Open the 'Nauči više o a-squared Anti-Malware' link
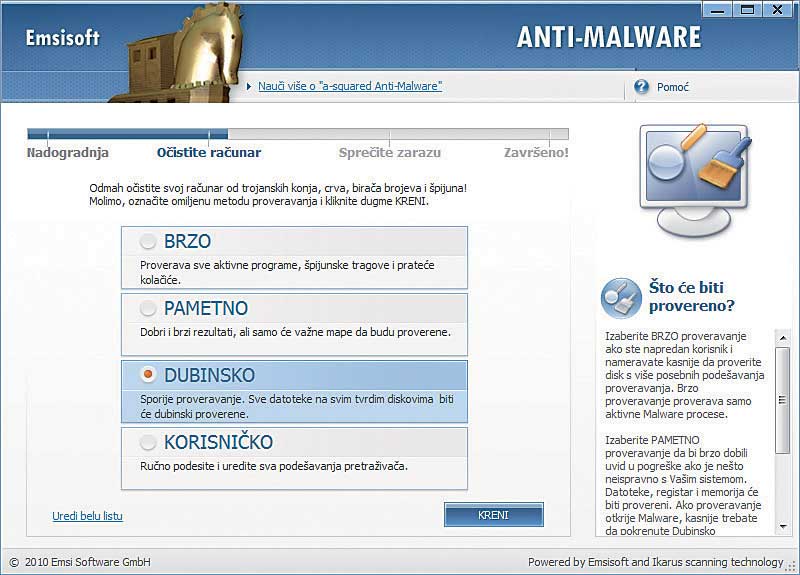Image resolution: width=800 pixels, height=575 pixels. (350, 86)
